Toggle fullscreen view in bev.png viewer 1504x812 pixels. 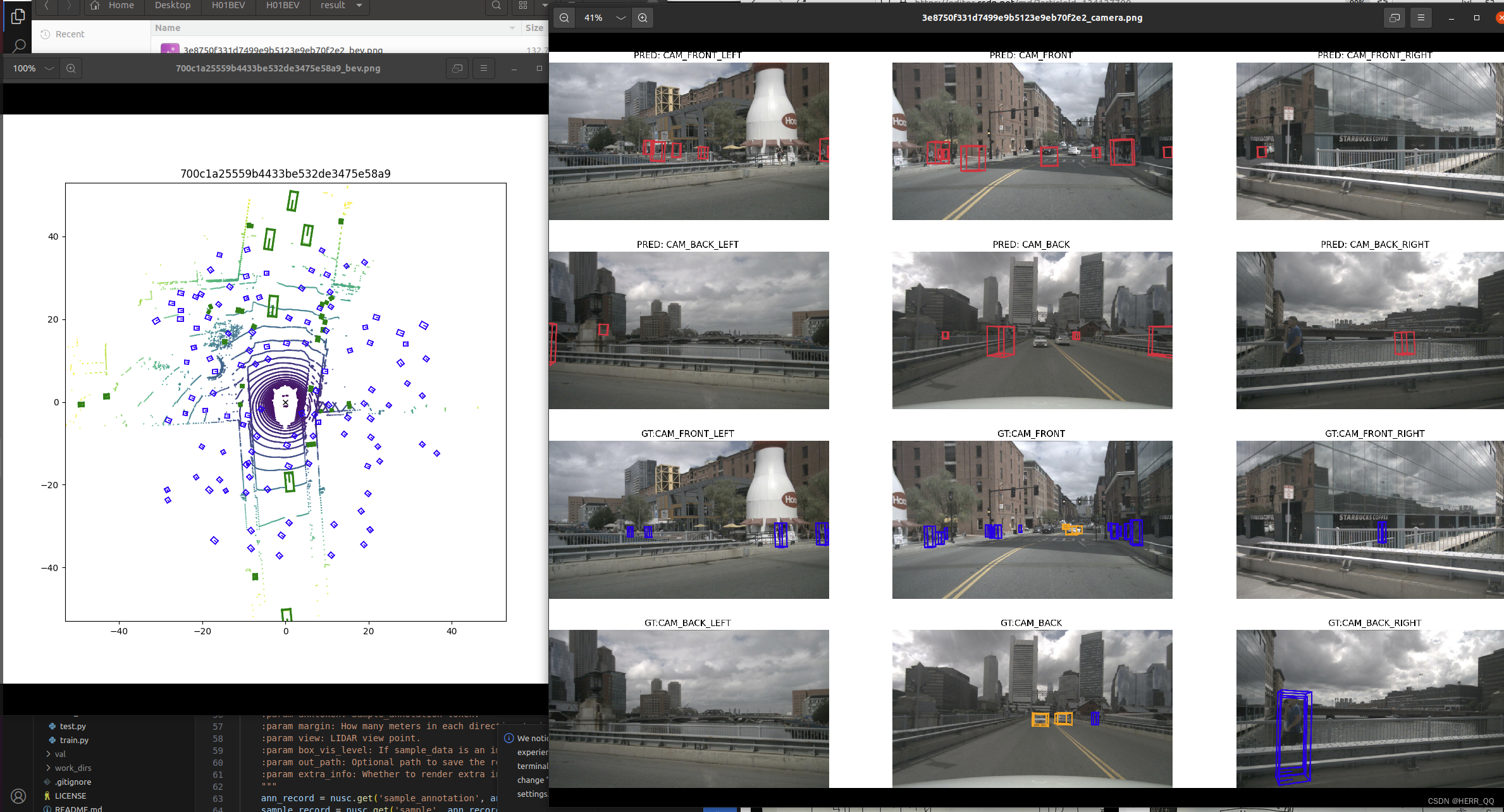(457, 68)
